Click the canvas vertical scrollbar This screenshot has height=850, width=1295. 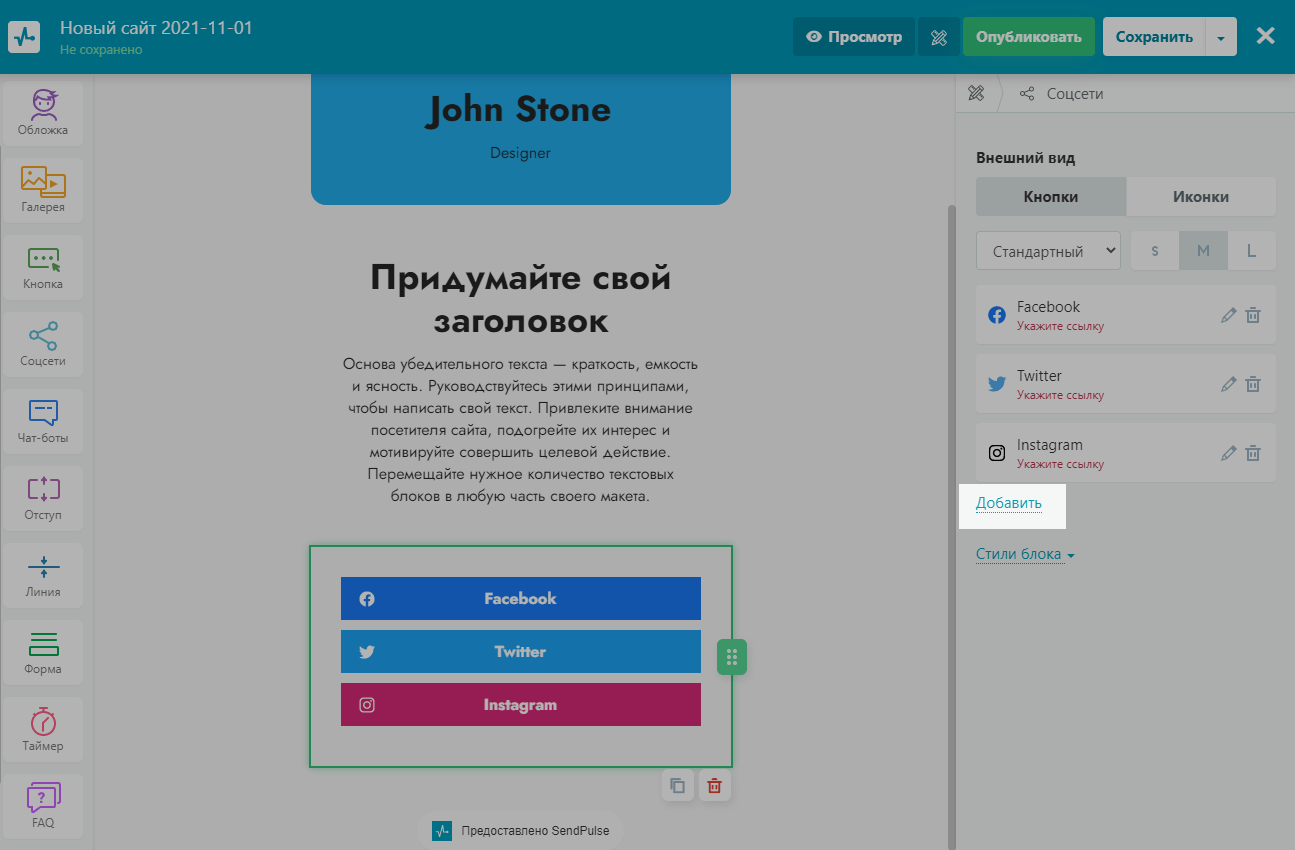952,525
